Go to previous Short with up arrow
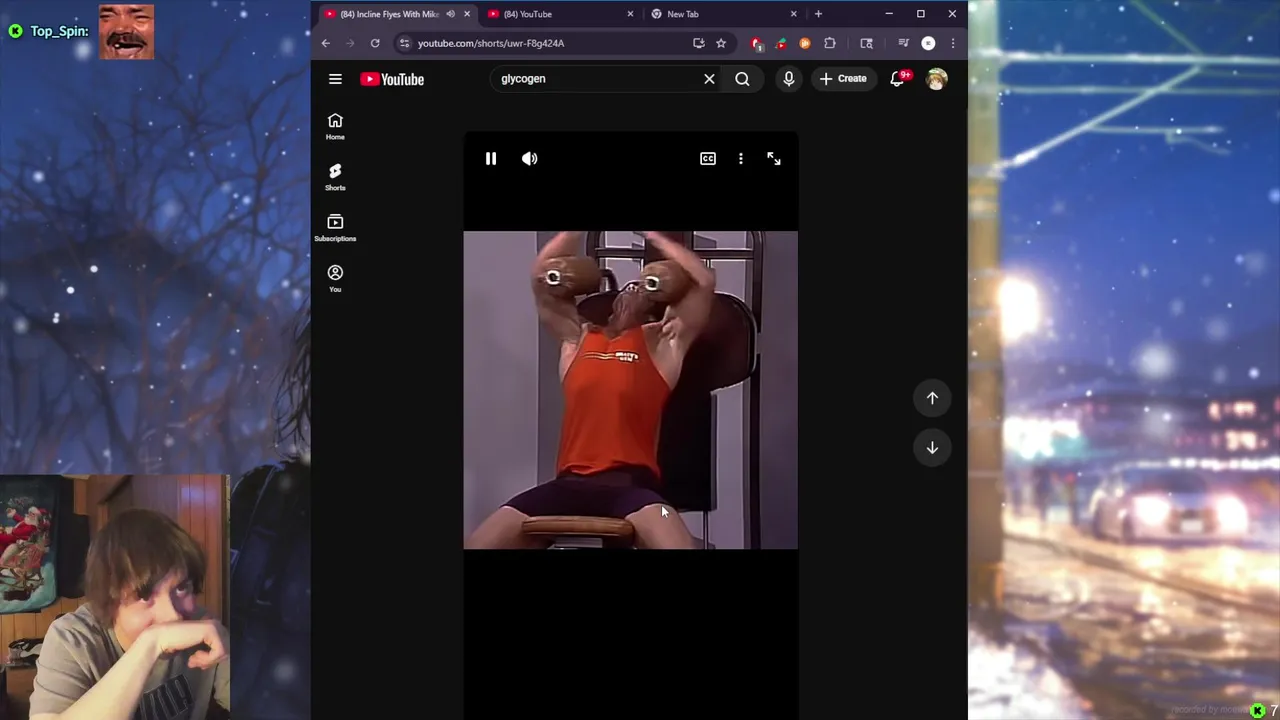 click(932, 398)
